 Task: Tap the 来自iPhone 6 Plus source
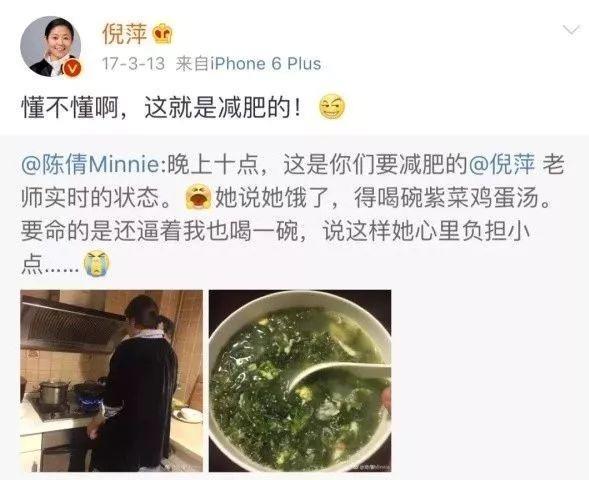248,64
